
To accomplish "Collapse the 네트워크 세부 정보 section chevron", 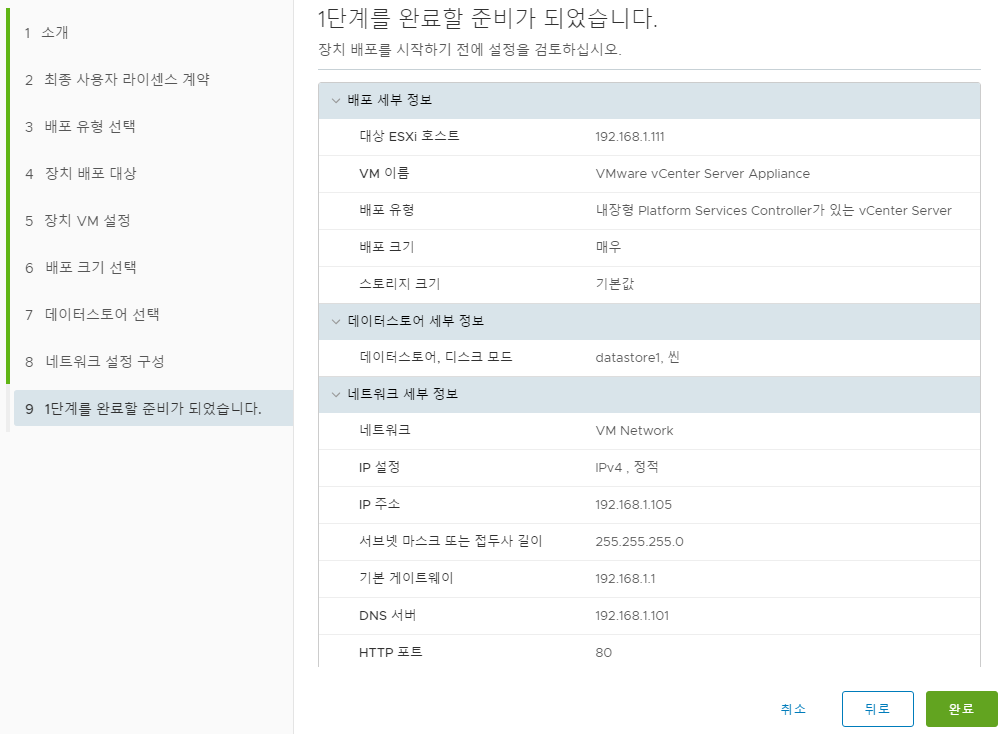I will [335, 394].
